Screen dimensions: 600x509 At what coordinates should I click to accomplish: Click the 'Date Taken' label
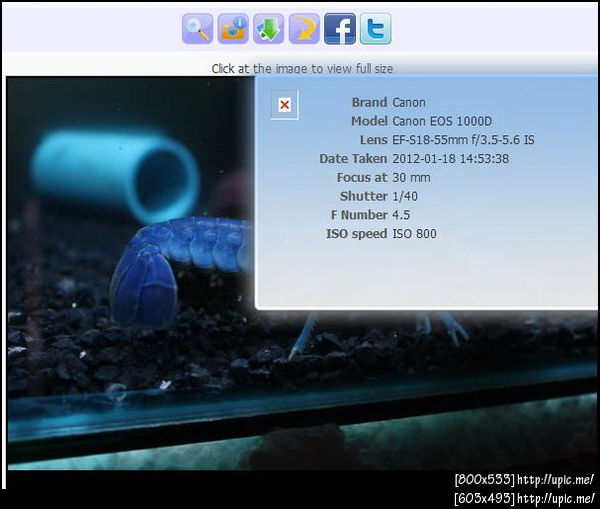(x=353, y=159)
